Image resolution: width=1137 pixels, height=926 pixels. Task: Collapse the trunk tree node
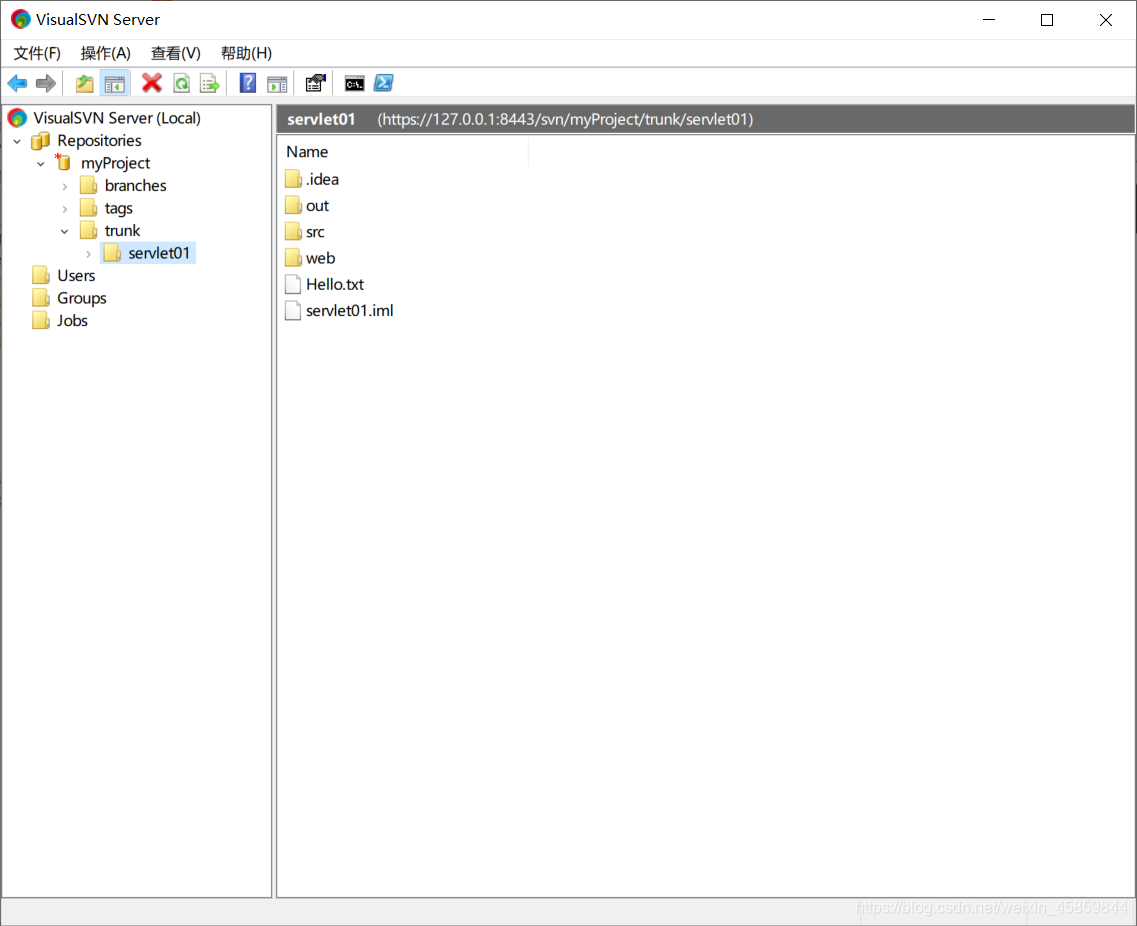65,231
